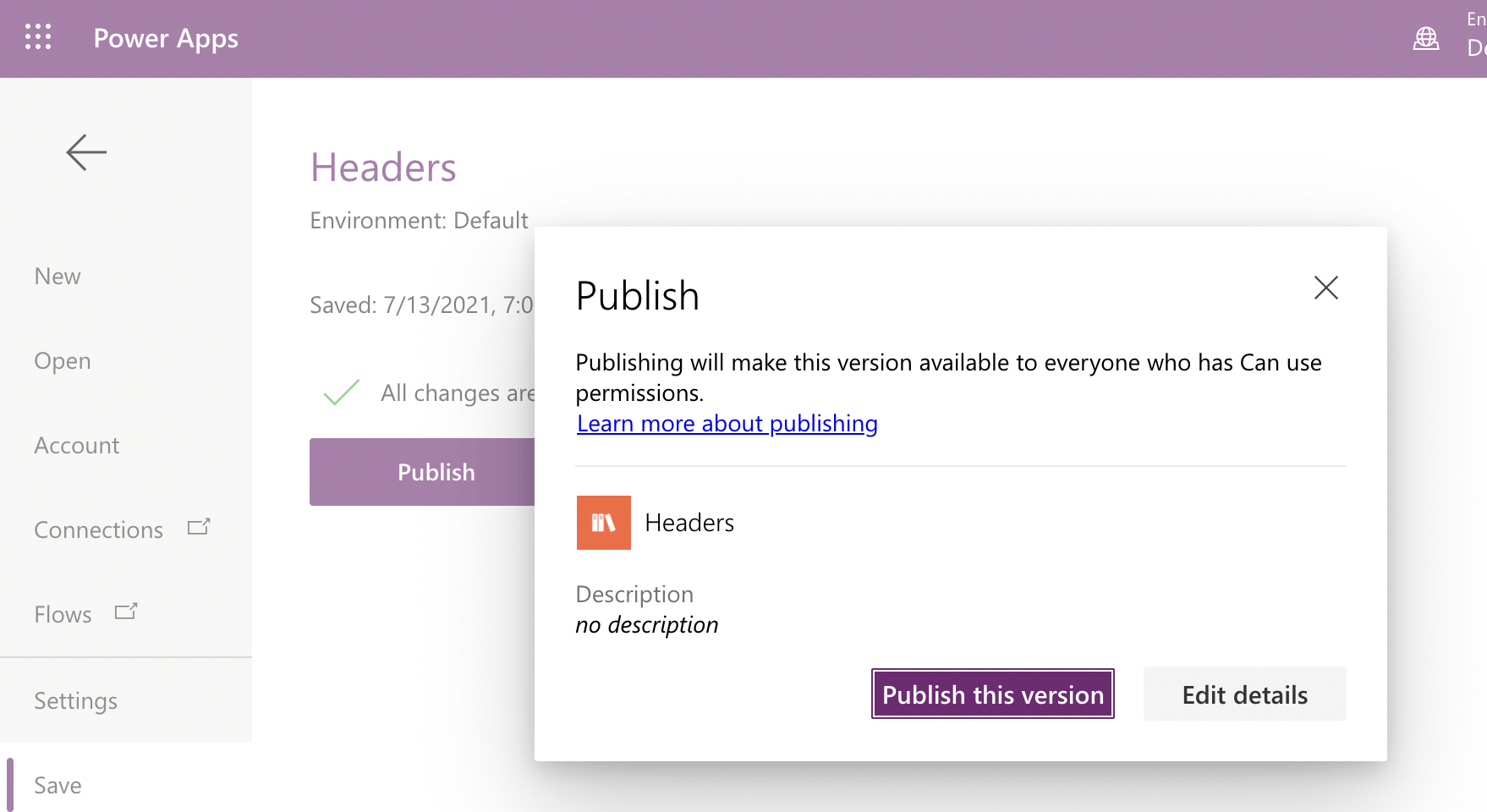The height and width of the screenshot is (812, 1487).
Task: Select New in the sidebar menu
Action: click(58, 277)
